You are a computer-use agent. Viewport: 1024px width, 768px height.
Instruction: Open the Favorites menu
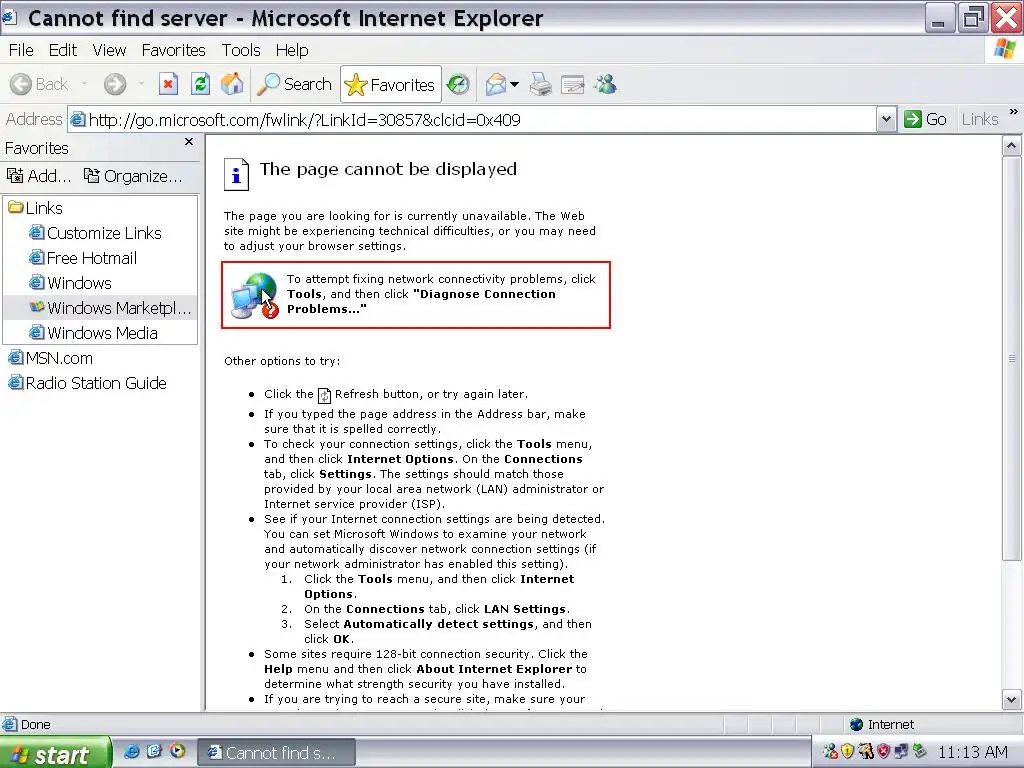coord(173,50)
